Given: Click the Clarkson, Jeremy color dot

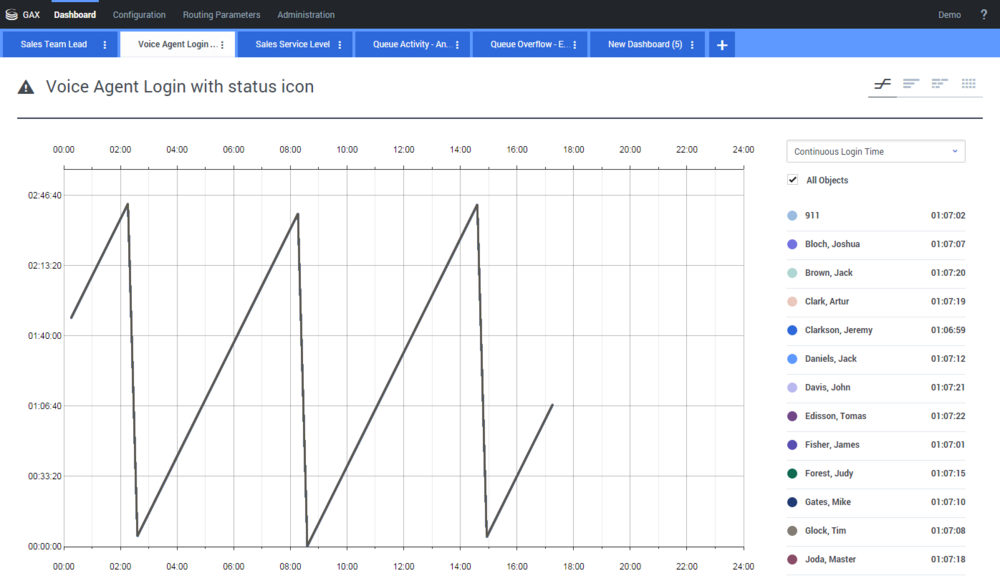Looking at the screenshot, I should coord(792,330).
